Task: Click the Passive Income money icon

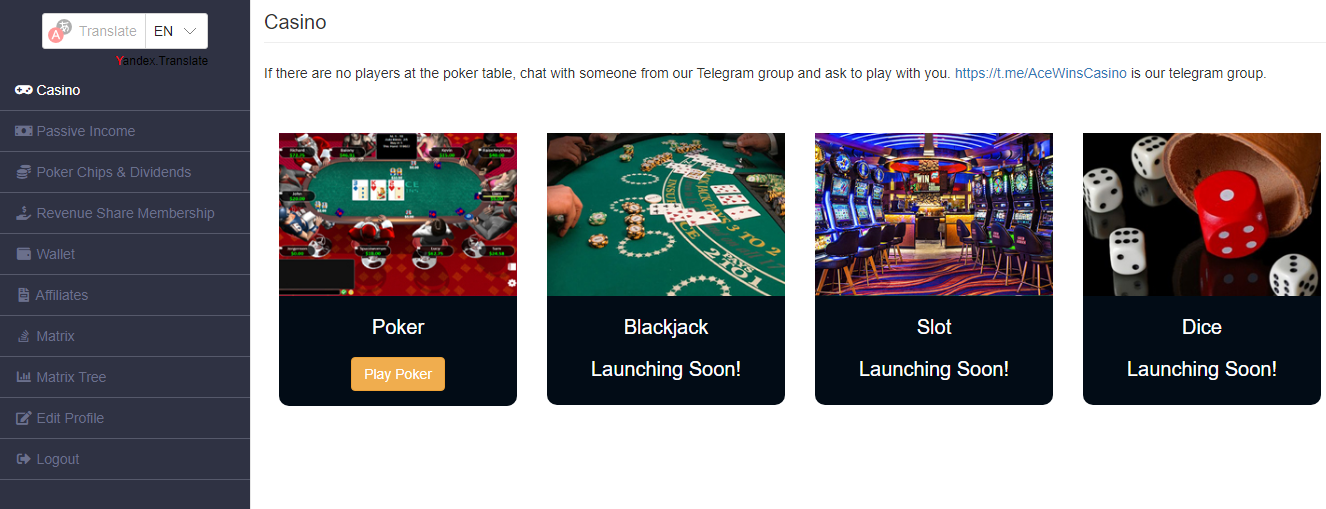Action: (x=24, y=131)
